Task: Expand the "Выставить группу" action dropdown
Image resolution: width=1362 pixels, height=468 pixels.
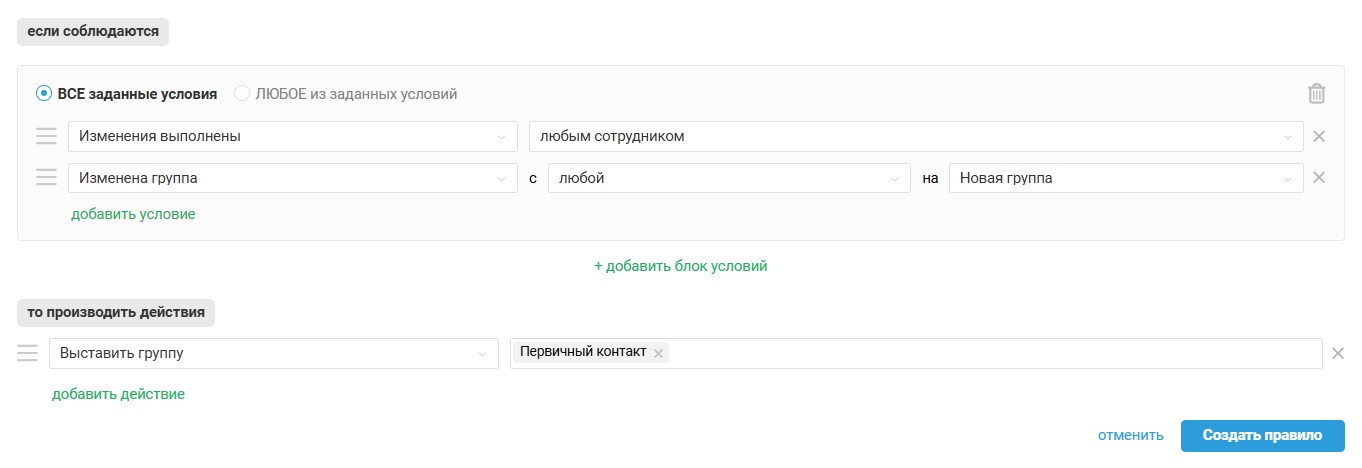Action: click(273, 353)
